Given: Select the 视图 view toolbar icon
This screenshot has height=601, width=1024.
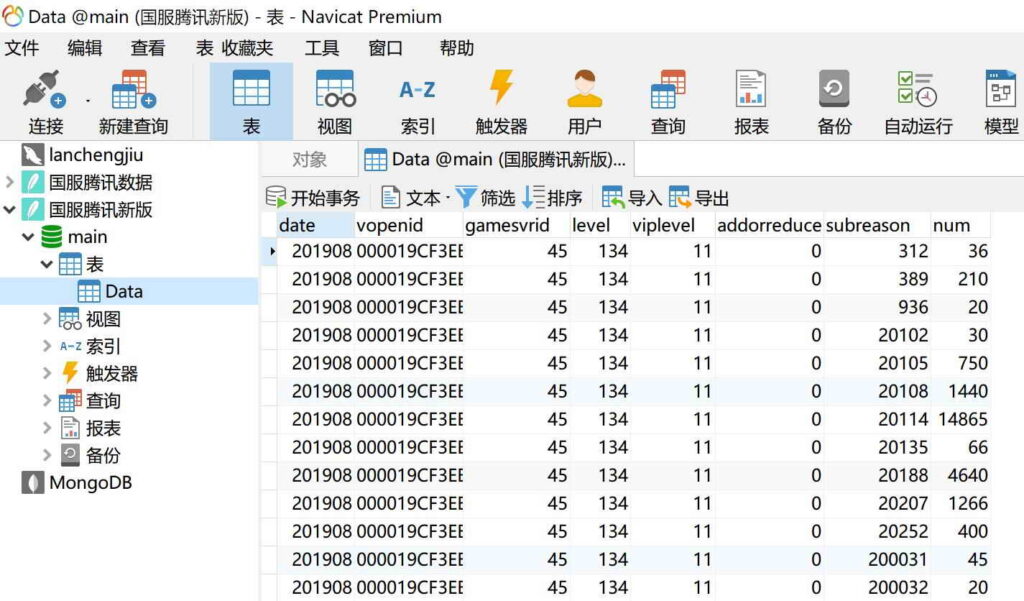Looking at the screenshot, I should (335, 101).
